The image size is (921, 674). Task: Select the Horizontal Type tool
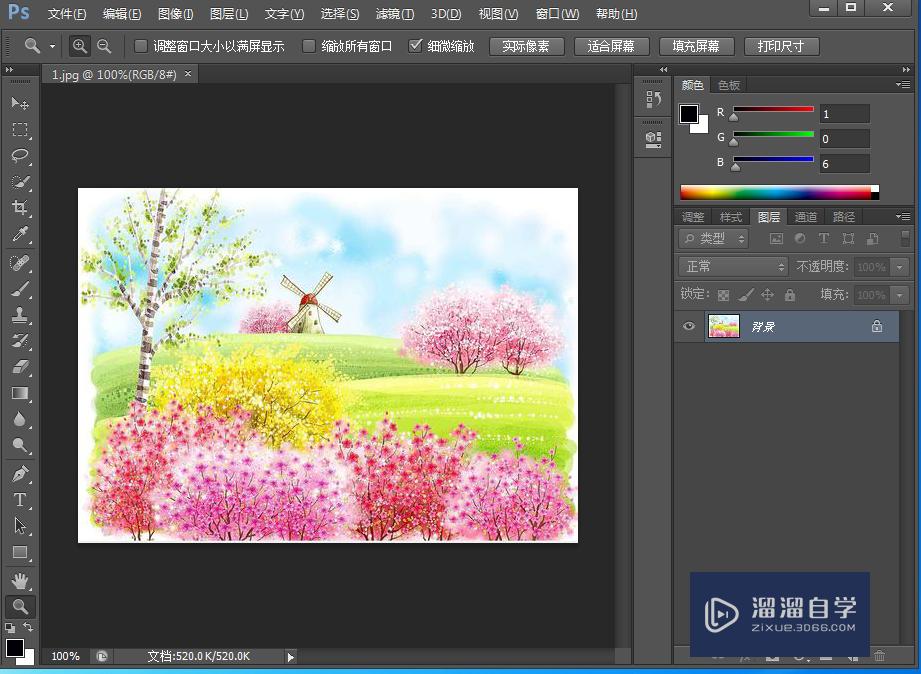(19, 500)
